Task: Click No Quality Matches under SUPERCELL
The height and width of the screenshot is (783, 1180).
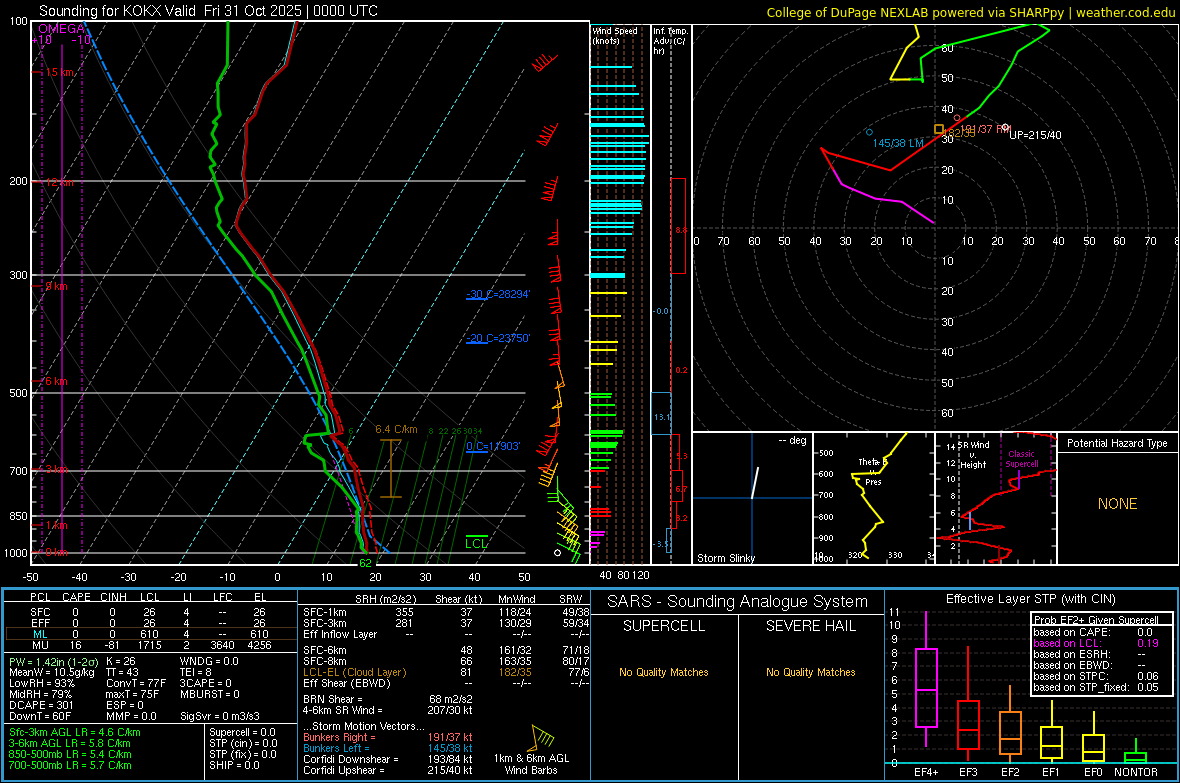Action: click(664, 672)
